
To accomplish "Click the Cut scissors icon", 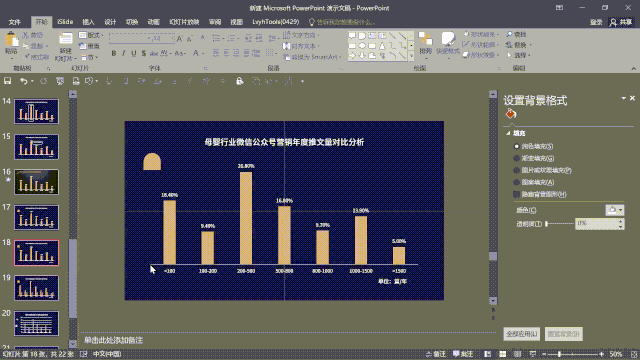I will click(x=26, y=35).
